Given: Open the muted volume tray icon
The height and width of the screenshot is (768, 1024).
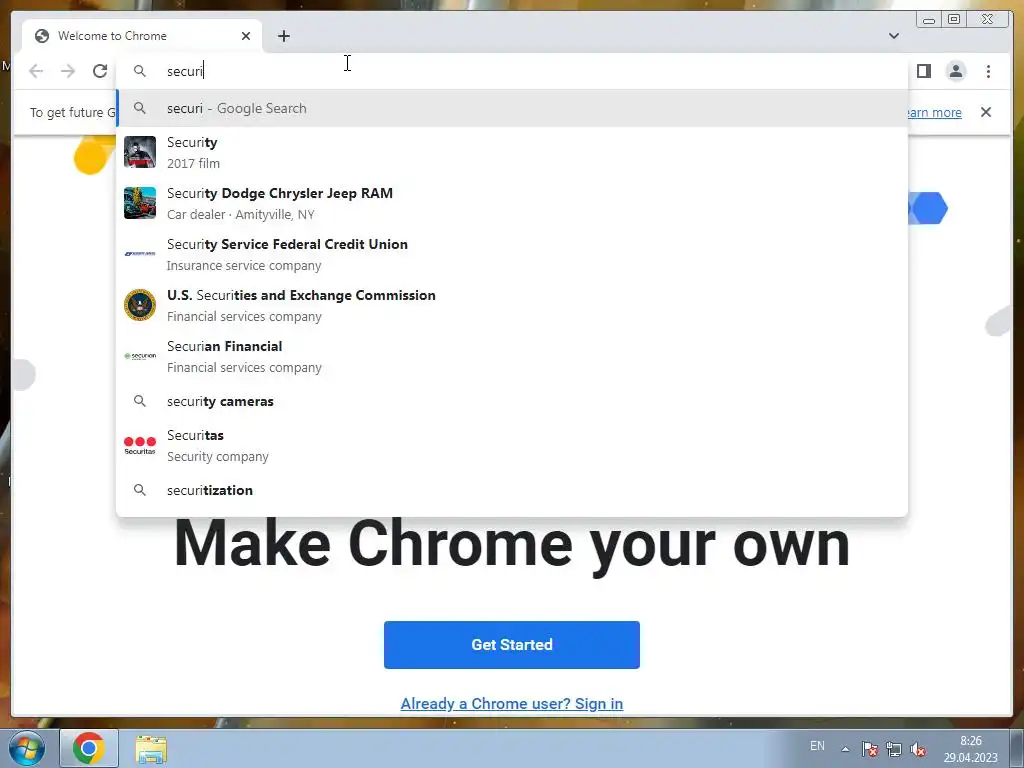Looking at the screenshot, I should (918, 749).
